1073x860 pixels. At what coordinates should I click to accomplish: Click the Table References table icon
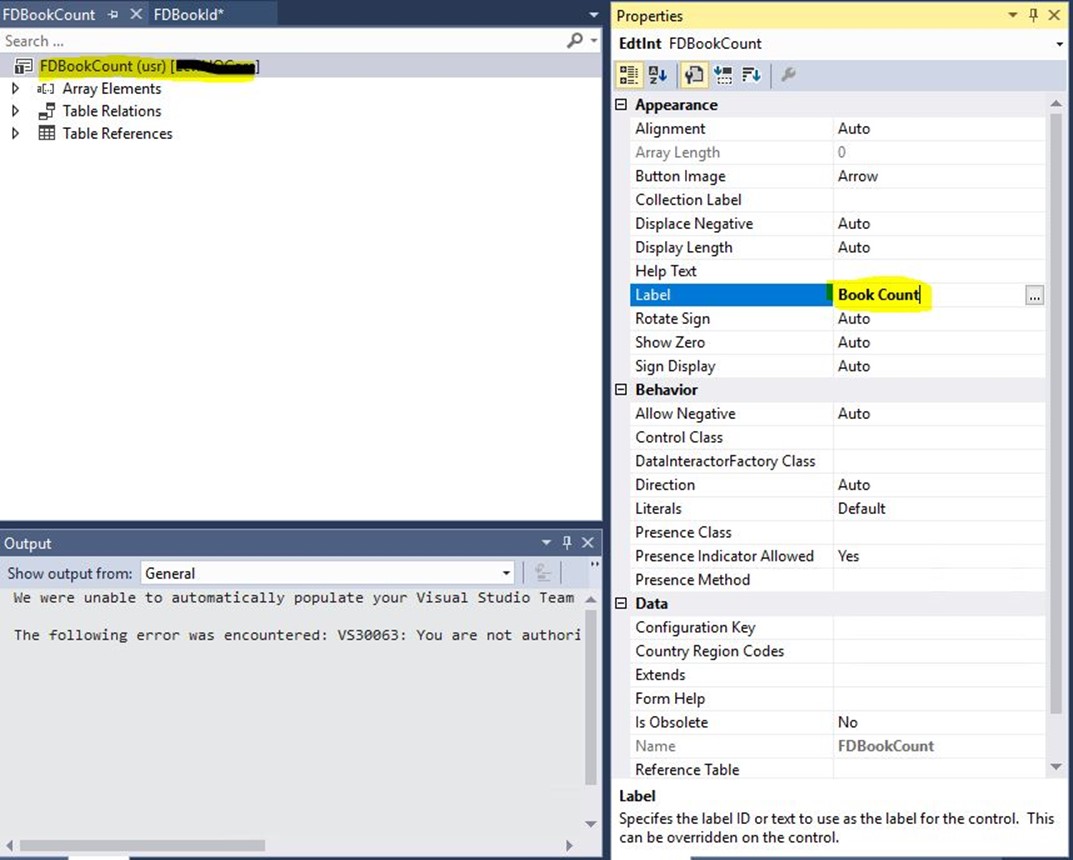click(46, 133)
